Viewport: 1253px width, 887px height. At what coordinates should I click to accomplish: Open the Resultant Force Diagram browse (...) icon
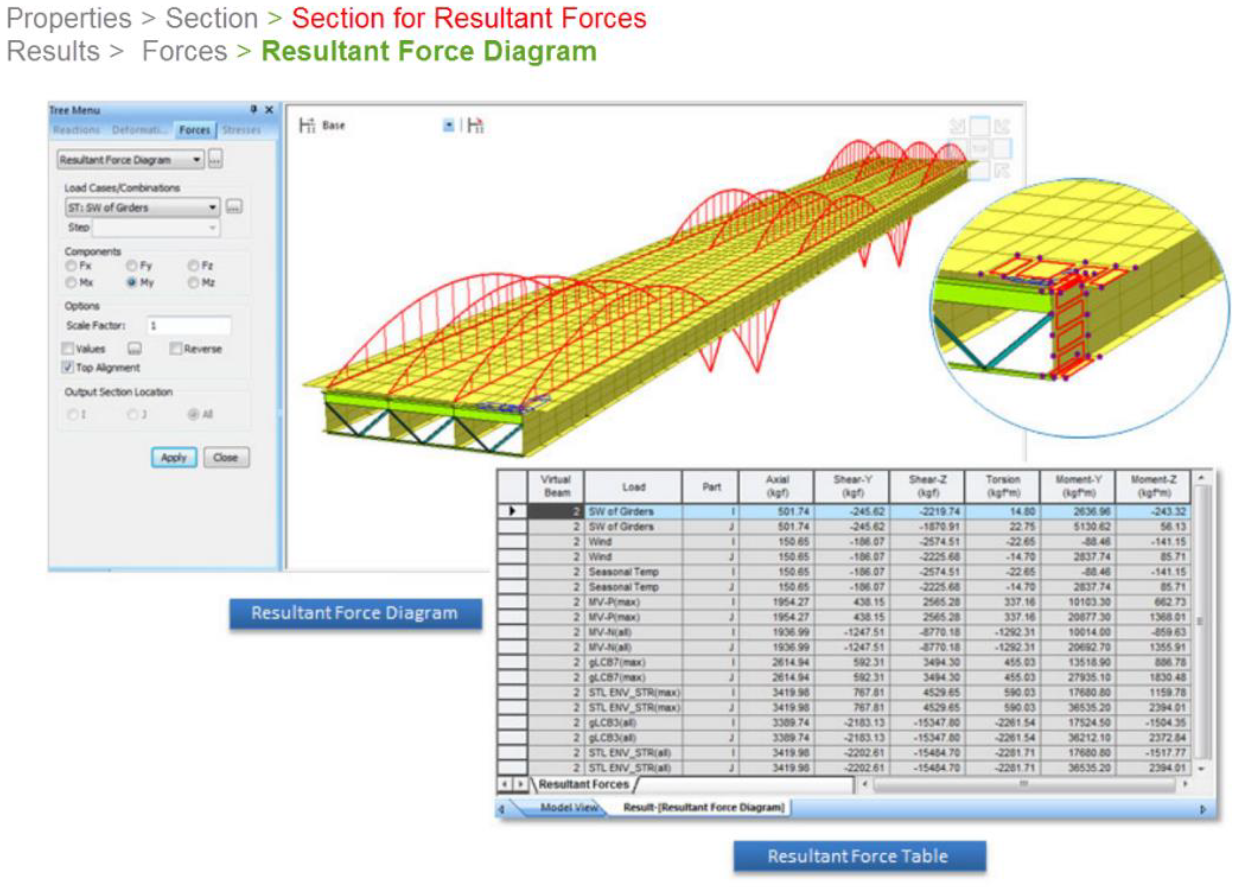(217, 160)
